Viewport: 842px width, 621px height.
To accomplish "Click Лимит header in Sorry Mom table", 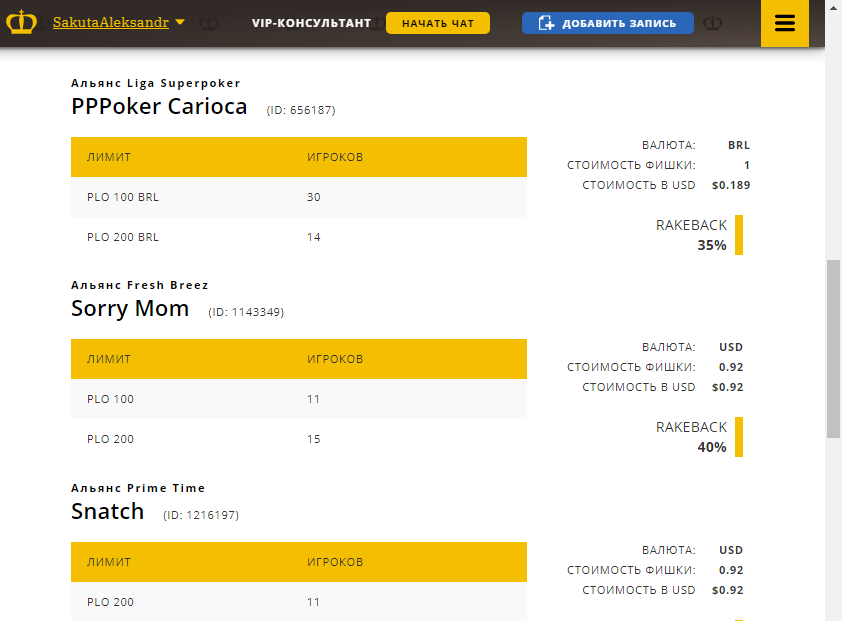I will [x=109, y=359].
